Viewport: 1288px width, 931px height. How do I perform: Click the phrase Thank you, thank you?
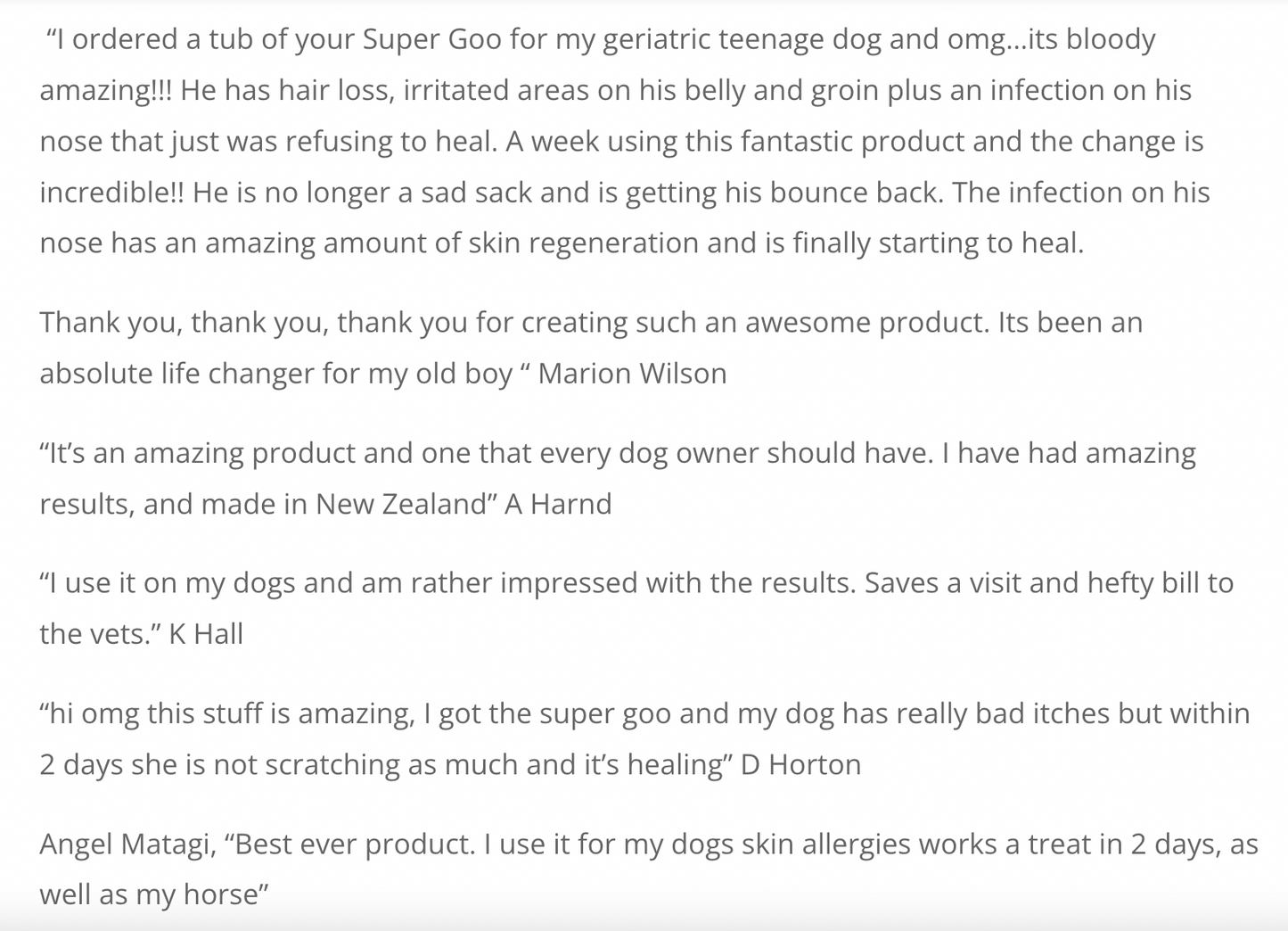point(185,322)
